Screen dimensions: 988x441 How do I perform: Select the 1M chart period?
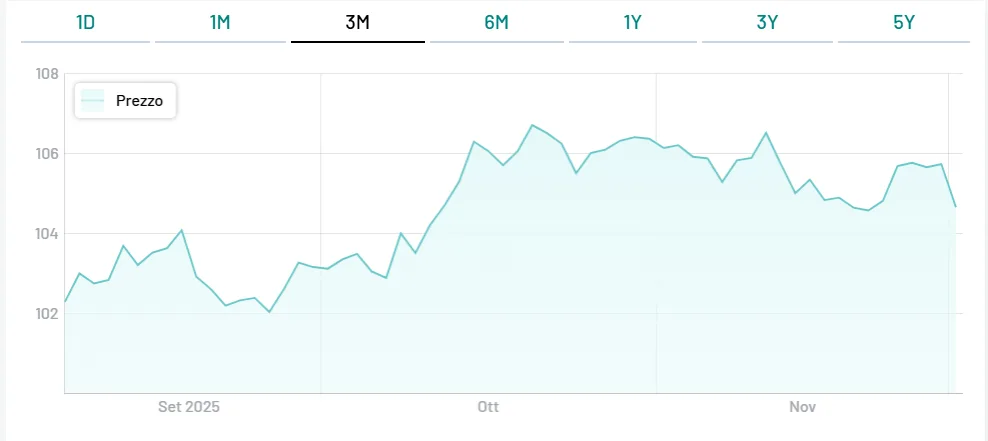(x=220, y=22)
